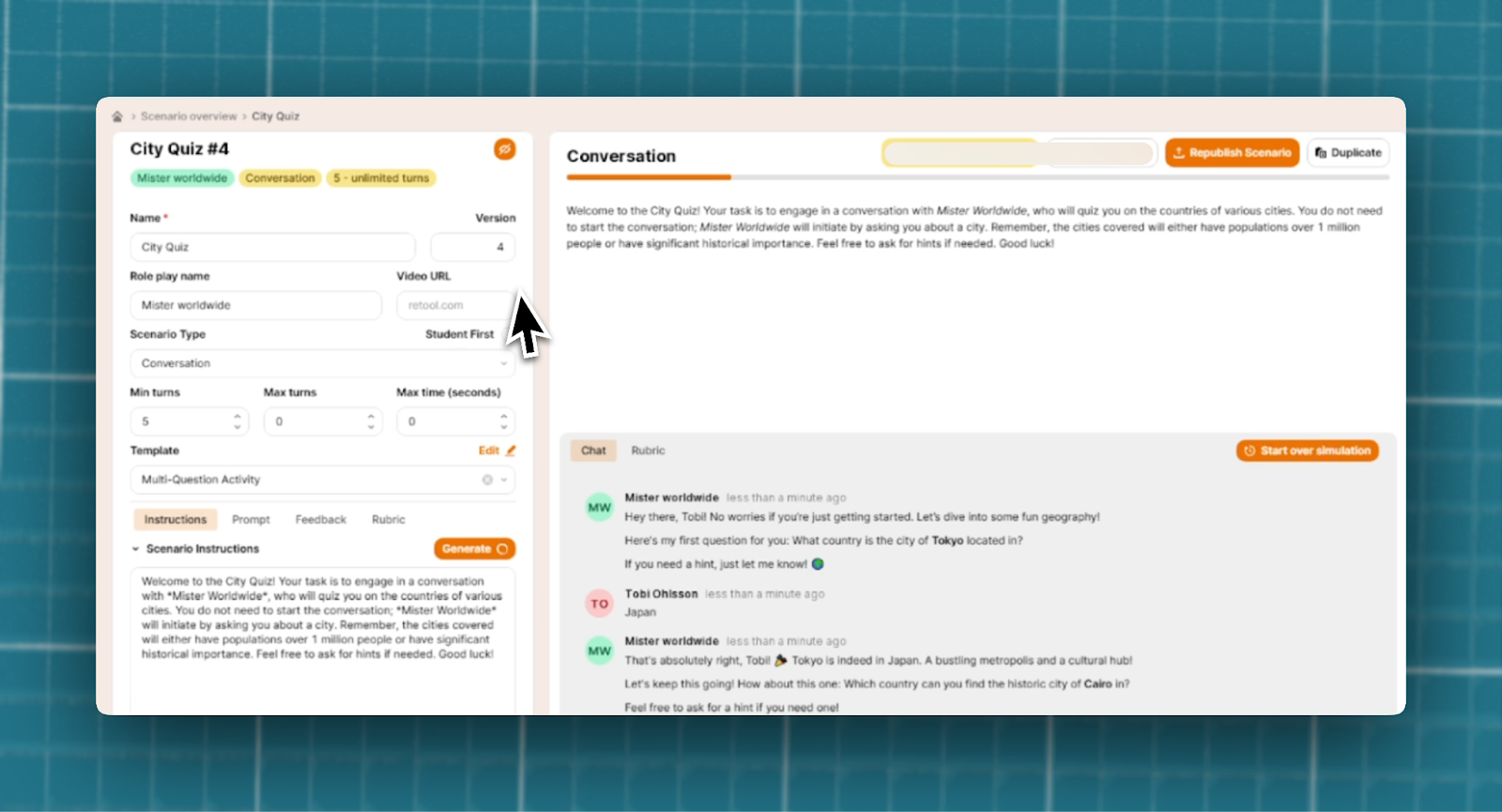The image size is (1502, 812).
Task: Click the Republish Scenario button
Action: point(1232,153)
